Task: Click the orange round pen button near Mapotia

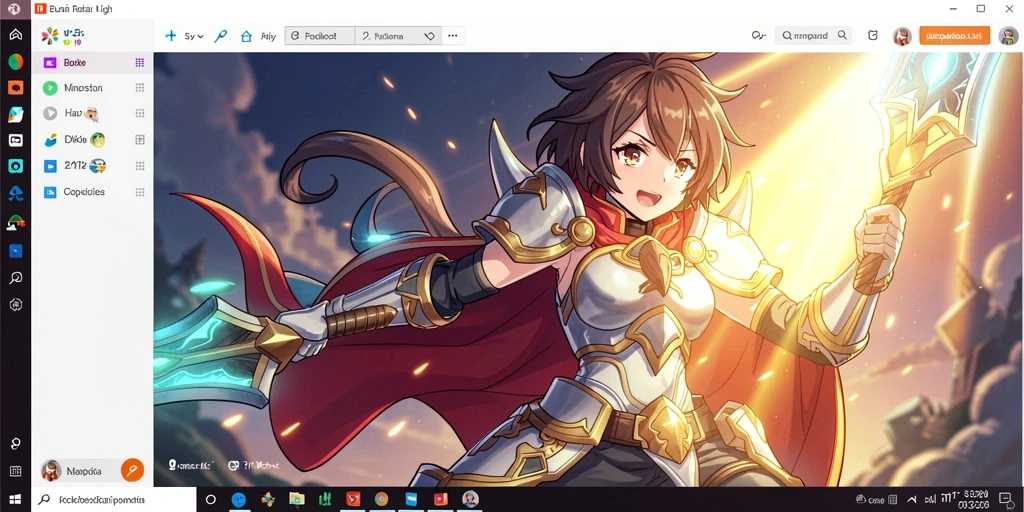Action: (133, 470)
